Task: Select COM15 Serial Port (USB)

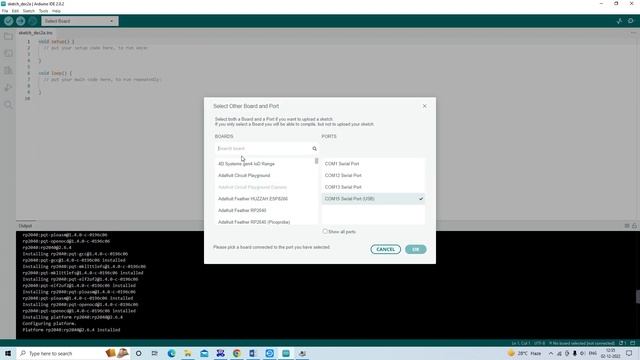Action: pos(373,199)
